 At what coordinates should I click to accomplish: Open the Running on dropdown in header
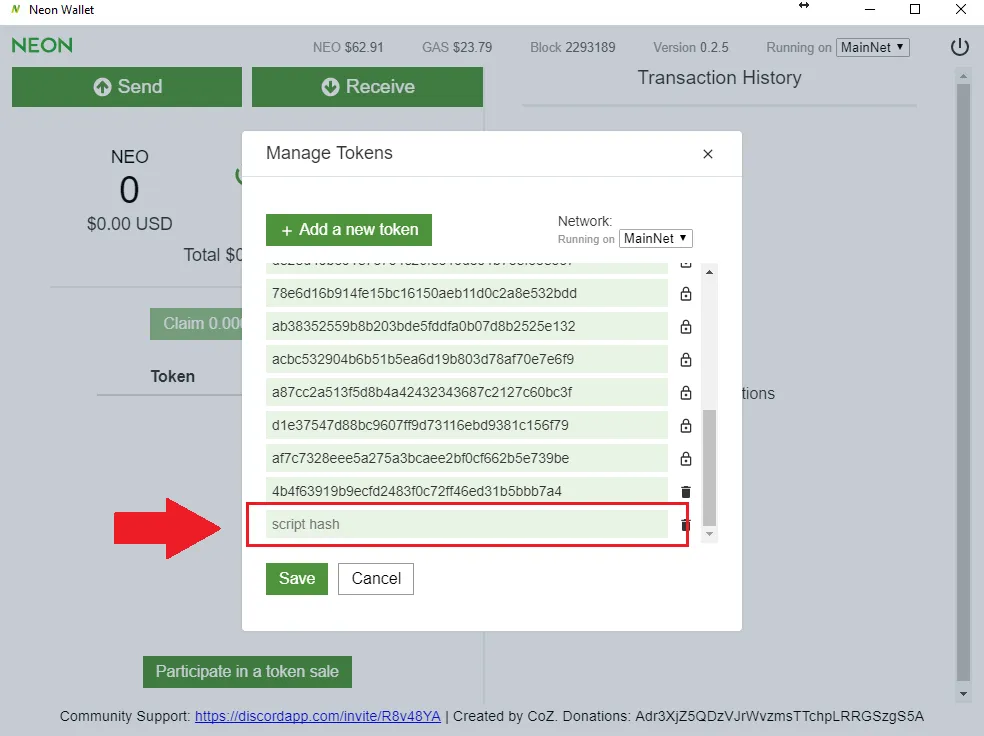pos(872,47)
